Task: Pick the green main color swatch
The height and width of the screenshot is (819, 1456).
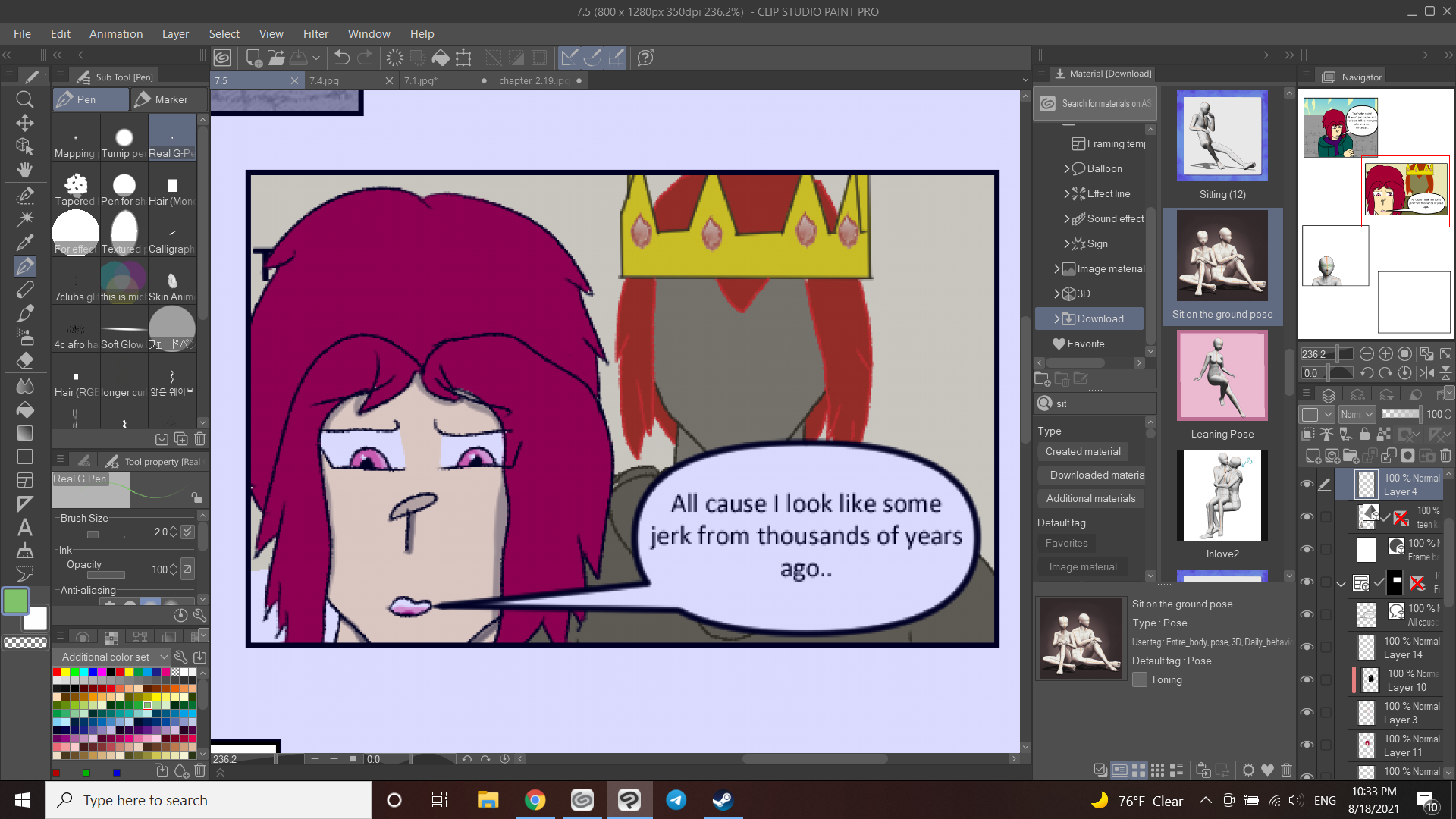Action: click(x=15, y=601)
